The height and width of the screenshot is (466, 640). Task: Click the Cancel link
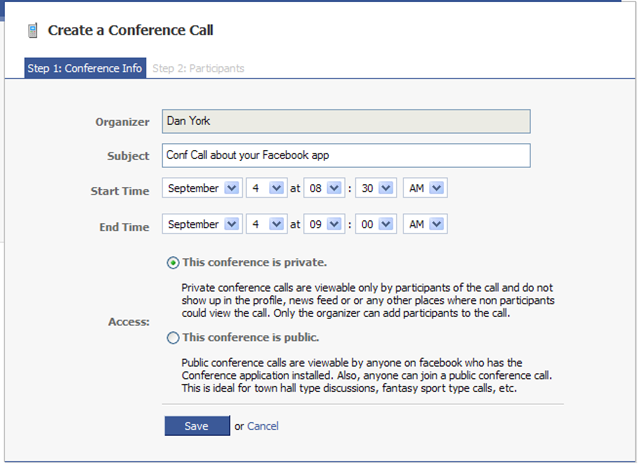point(263,426)
